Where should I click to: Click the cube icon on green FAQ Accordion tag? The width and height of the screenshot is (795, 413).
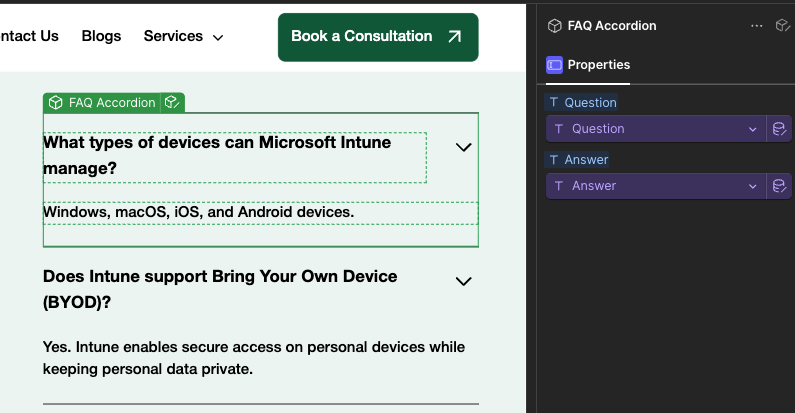pyautogui.click(x=56, y=103)
